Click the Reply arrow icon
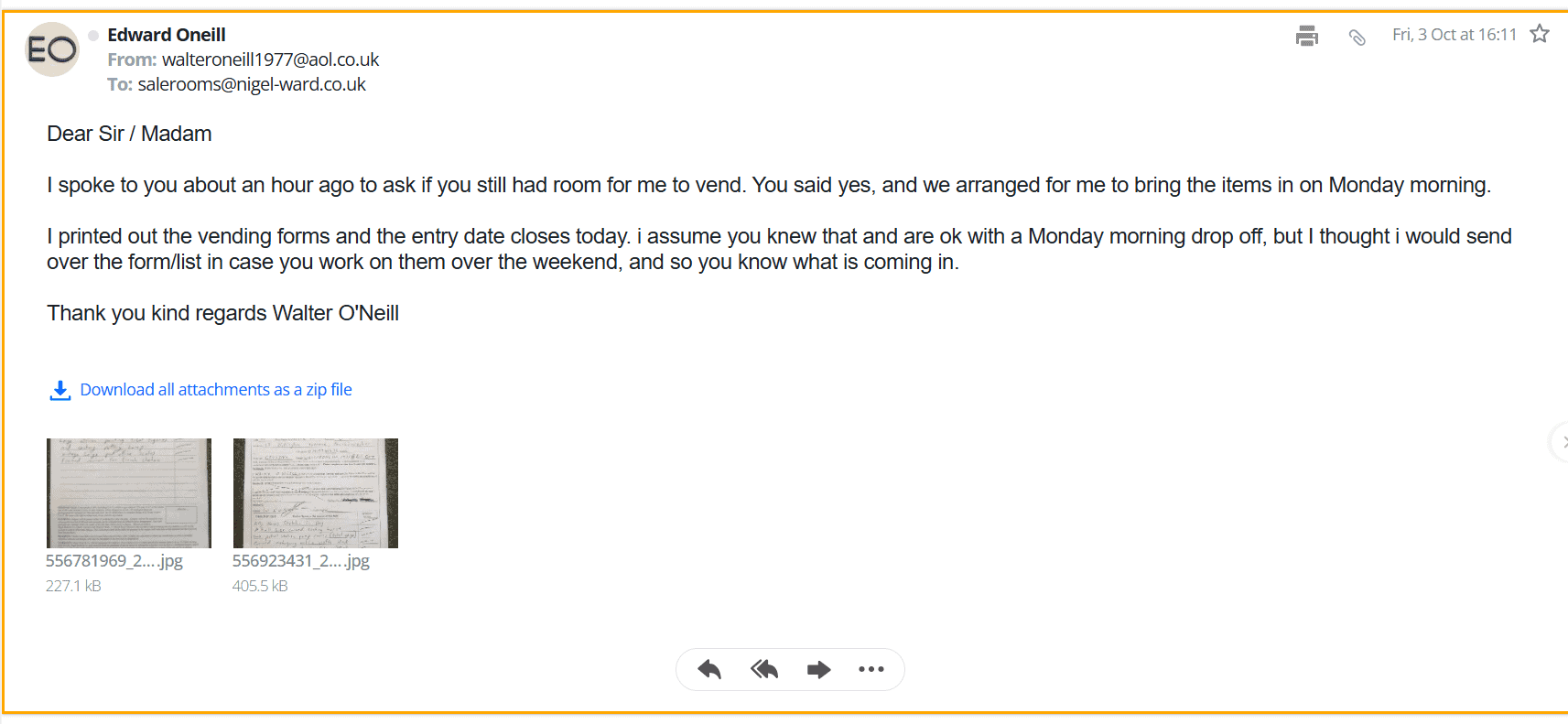The width and height of the screenshot is (1568, 724). click(709, 669)
